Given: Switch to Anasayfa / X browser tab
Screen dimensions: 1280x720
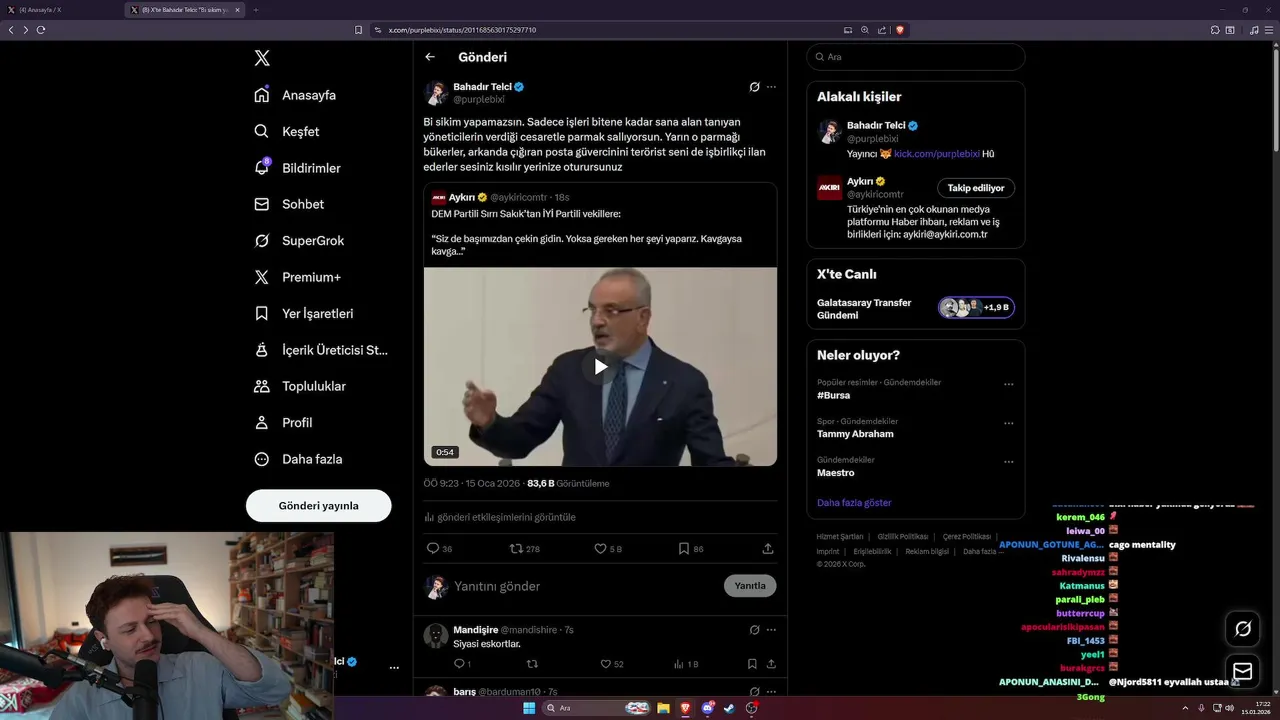Looking at the screenshot, I should (x=60, y=10).
